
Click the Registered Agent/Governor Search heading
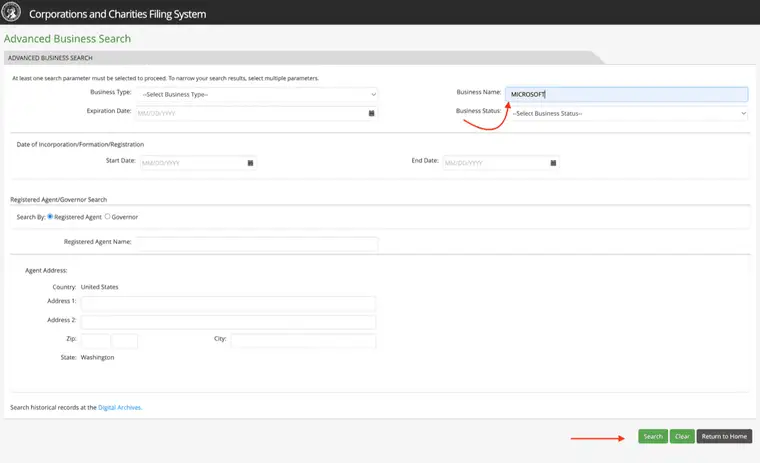tap(59, 200)
